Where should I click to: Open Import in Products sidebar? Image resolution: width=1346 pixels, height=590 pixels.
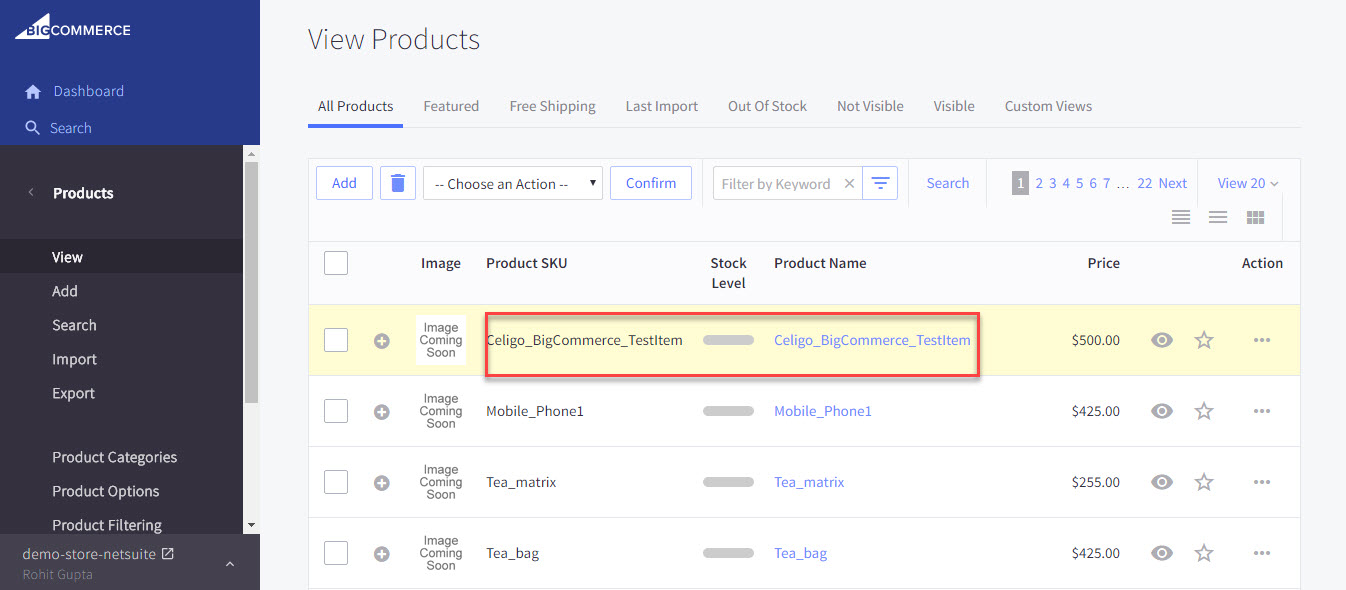click(74, 359)
